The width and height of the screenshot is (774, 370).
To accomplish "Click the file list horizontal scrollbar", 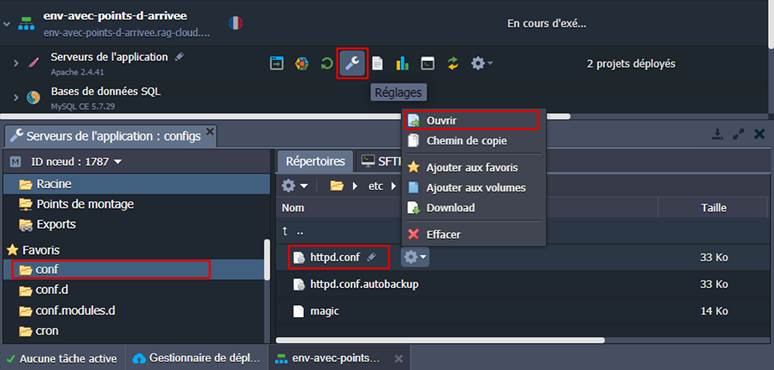I will click(440, 340).
